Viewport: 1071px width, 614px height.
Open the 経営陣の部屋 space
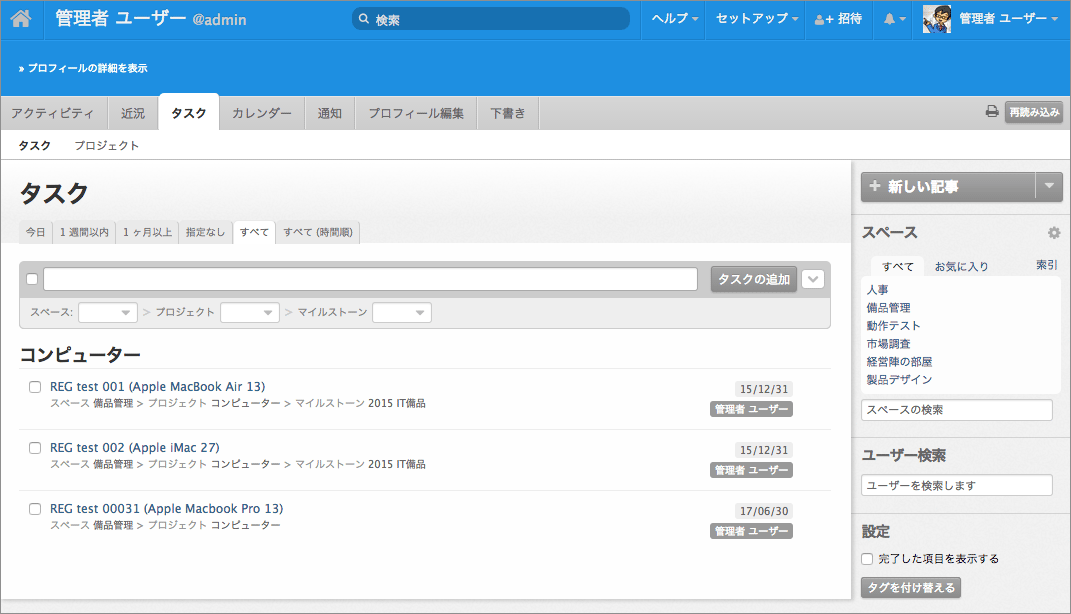[x=900, y=361]
